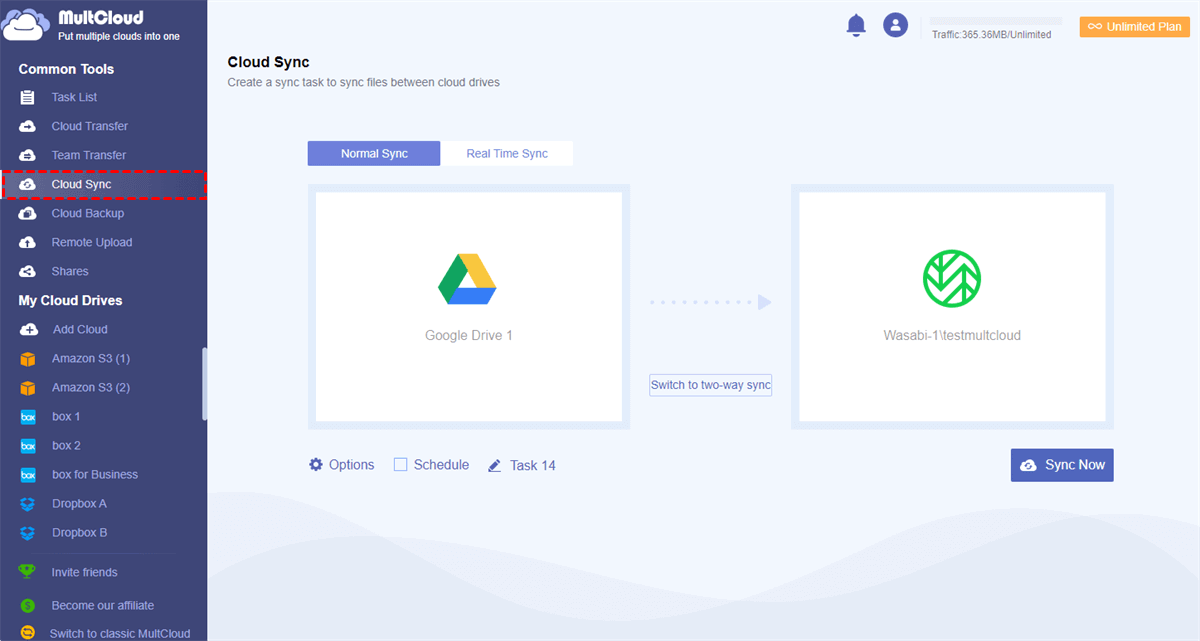Open Team Transfer in sidebar
The image size is (1200, 641).
(x=89, y=155)
